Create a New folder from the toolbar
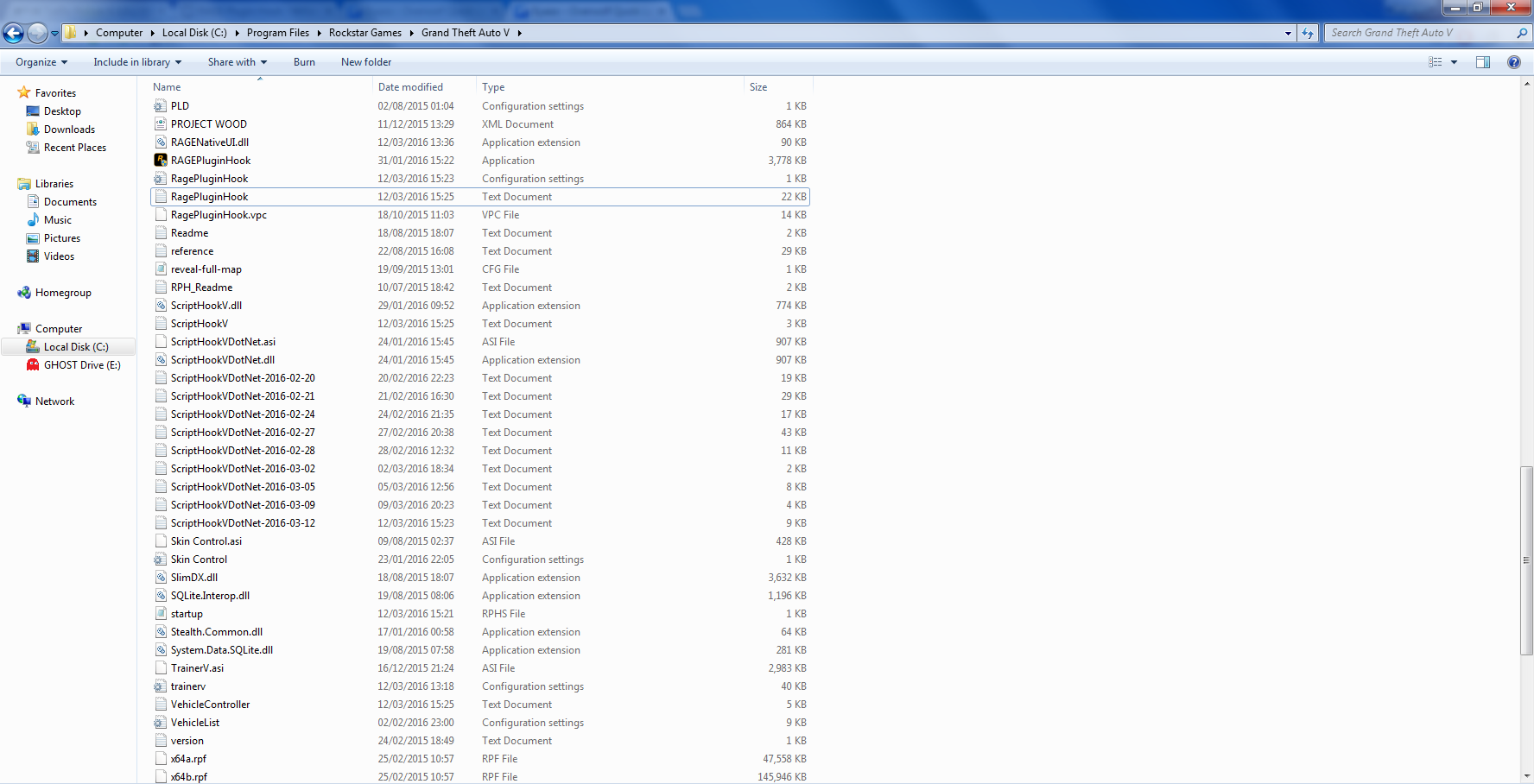The width and height of the screenshot is (1534, 784). tap(366, 62)
